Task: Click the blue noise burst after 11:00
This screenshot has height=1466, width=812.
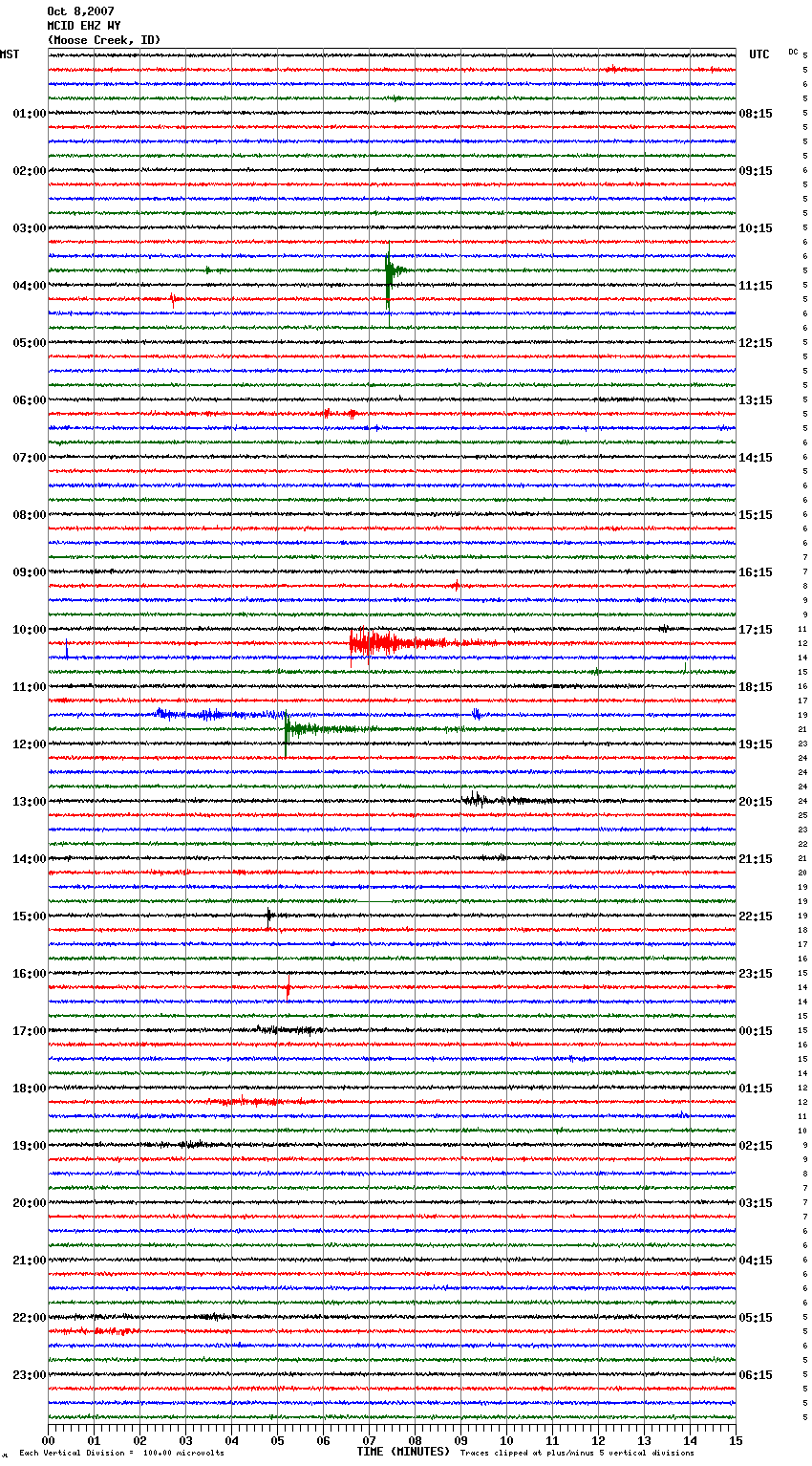Action: [x=220, y=714]
